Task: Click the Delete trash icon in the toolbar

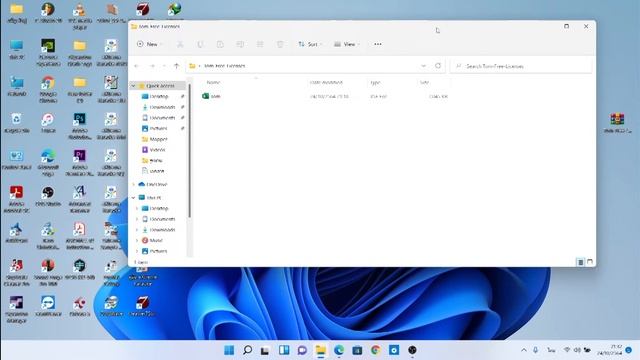Action: click(280, 44)
